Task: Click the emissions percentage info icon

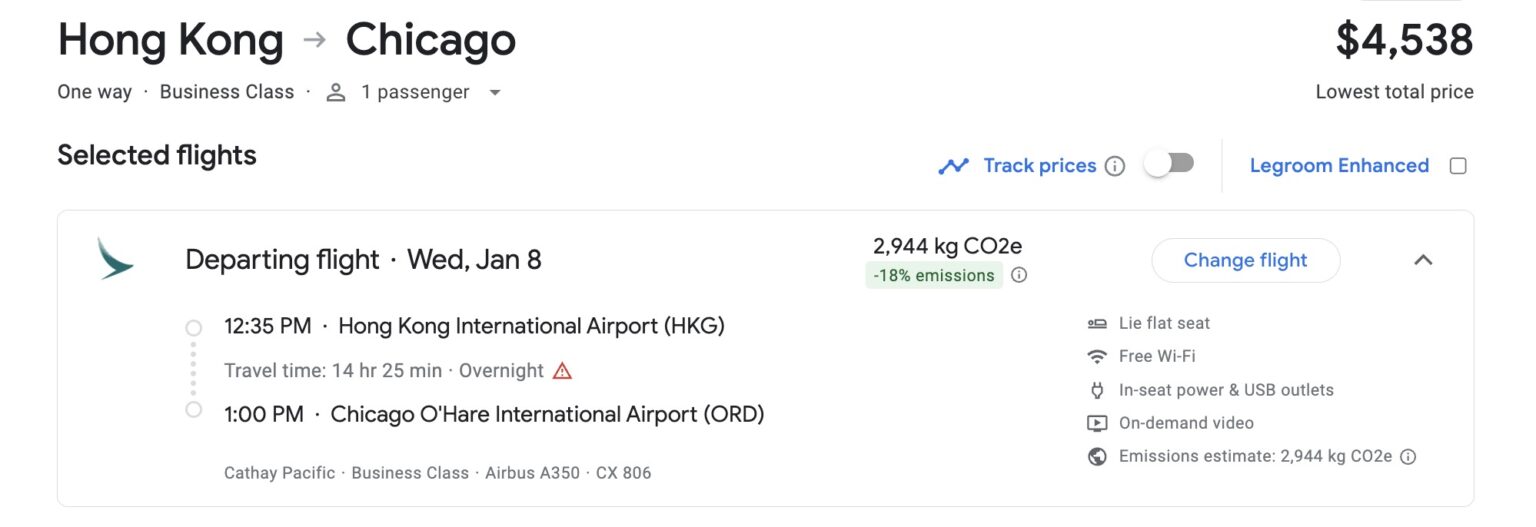Action: click(1019, 275)
